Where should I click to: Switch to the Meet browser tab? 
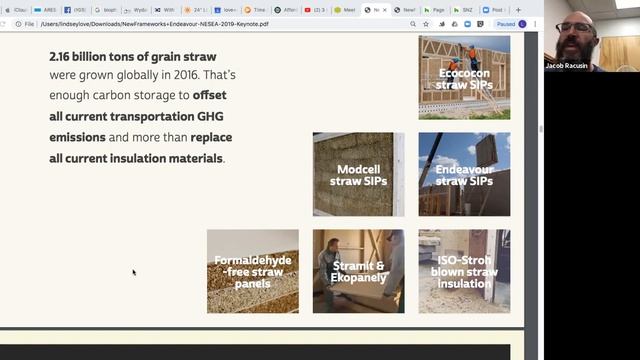[345, 10]
